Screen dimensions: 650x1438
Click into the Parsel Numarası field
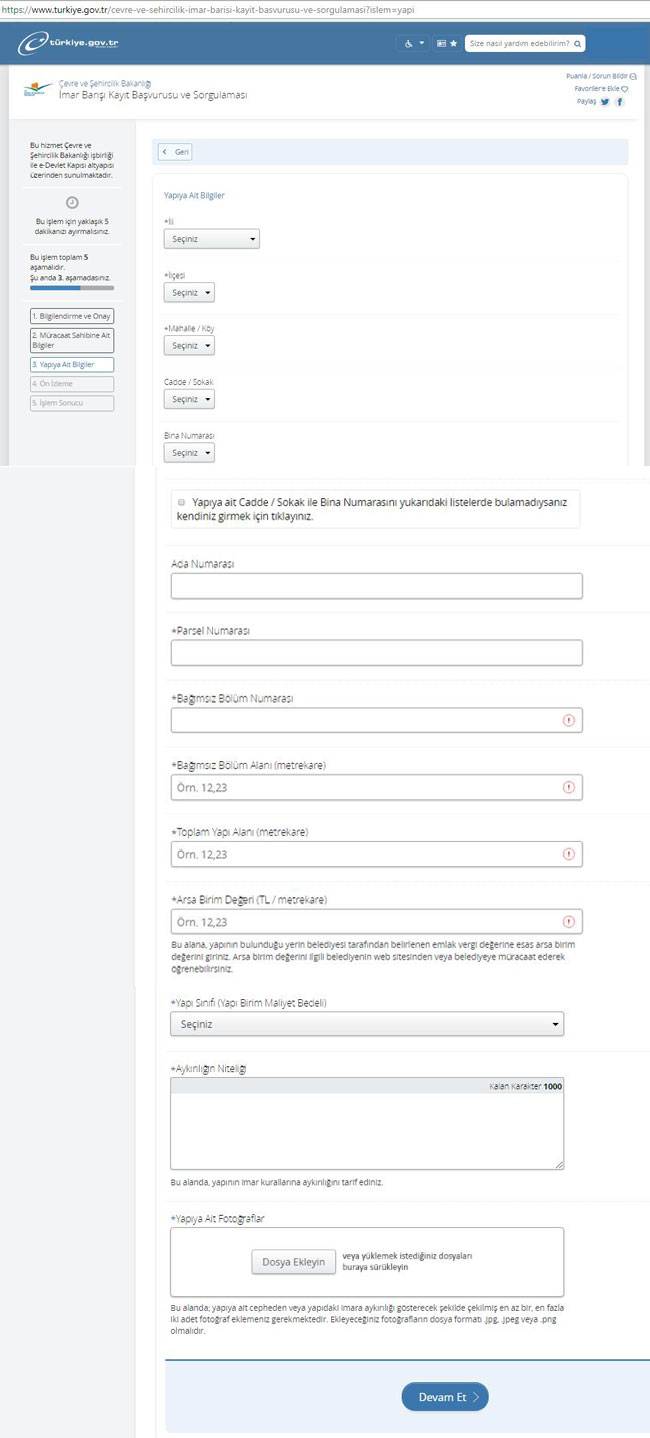click(x=376, y=653)
